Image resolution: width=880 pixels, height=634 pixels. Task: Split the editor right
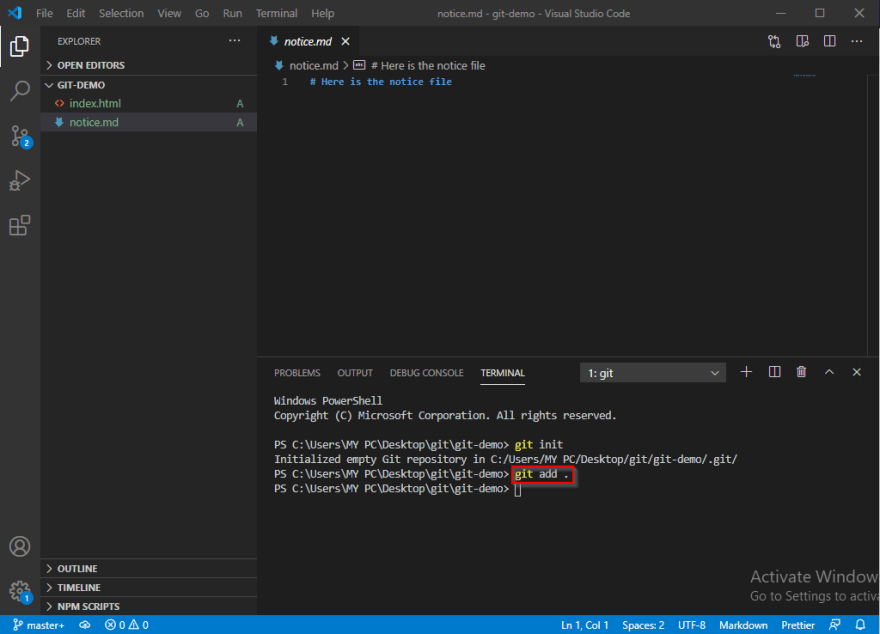pyautogui.click(x=829, y=41)
